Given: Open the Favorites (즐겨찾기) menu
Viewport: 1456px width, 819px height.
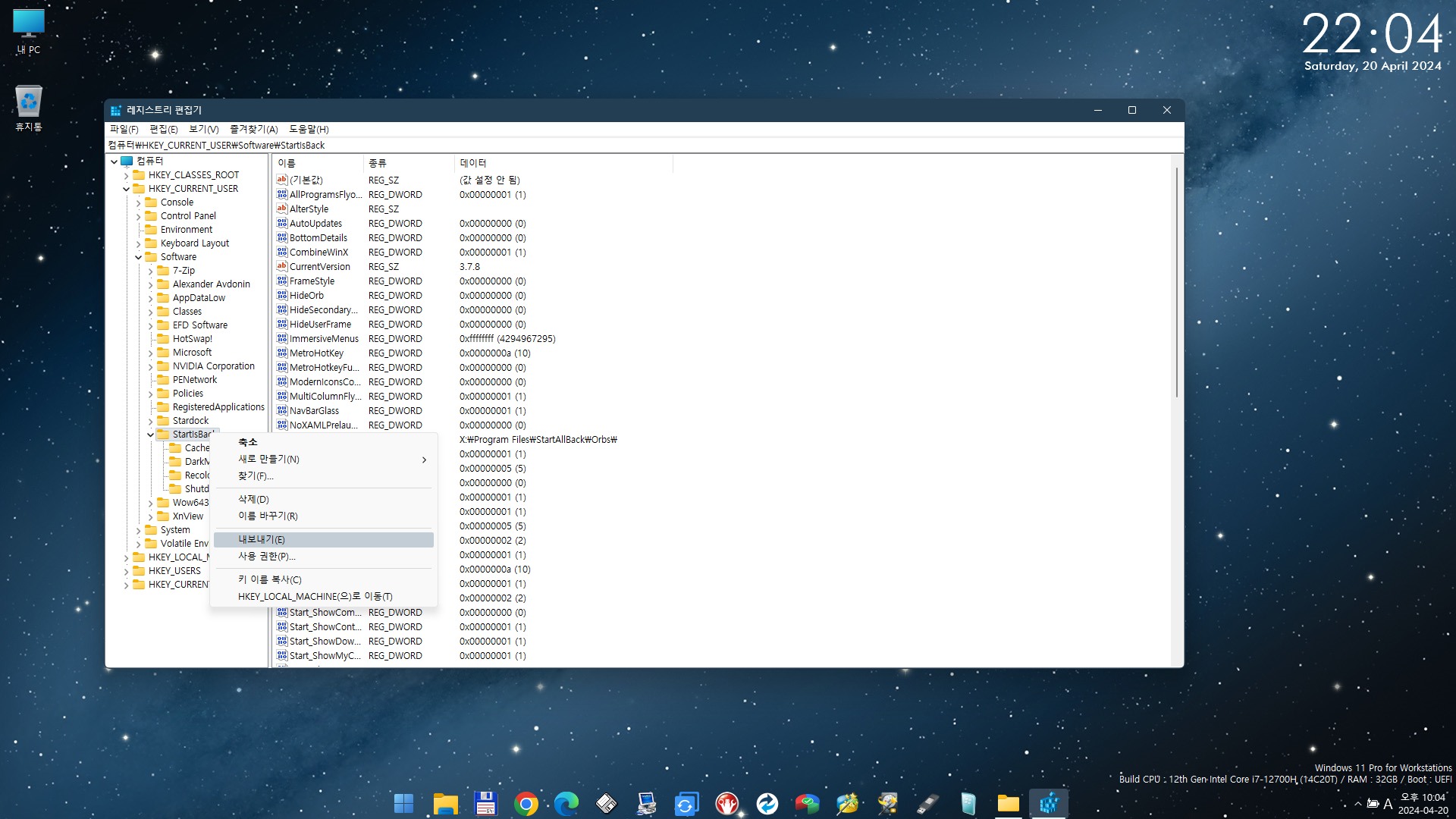Looking at the screenshot, I should (254, 129).
